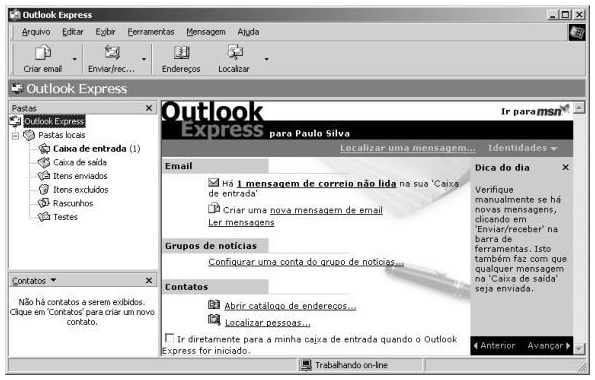Screen dimensions: 595x380
Task: Select the Caixa de saída folder icon
Action: pyautogui.click(x=44, y=162)
